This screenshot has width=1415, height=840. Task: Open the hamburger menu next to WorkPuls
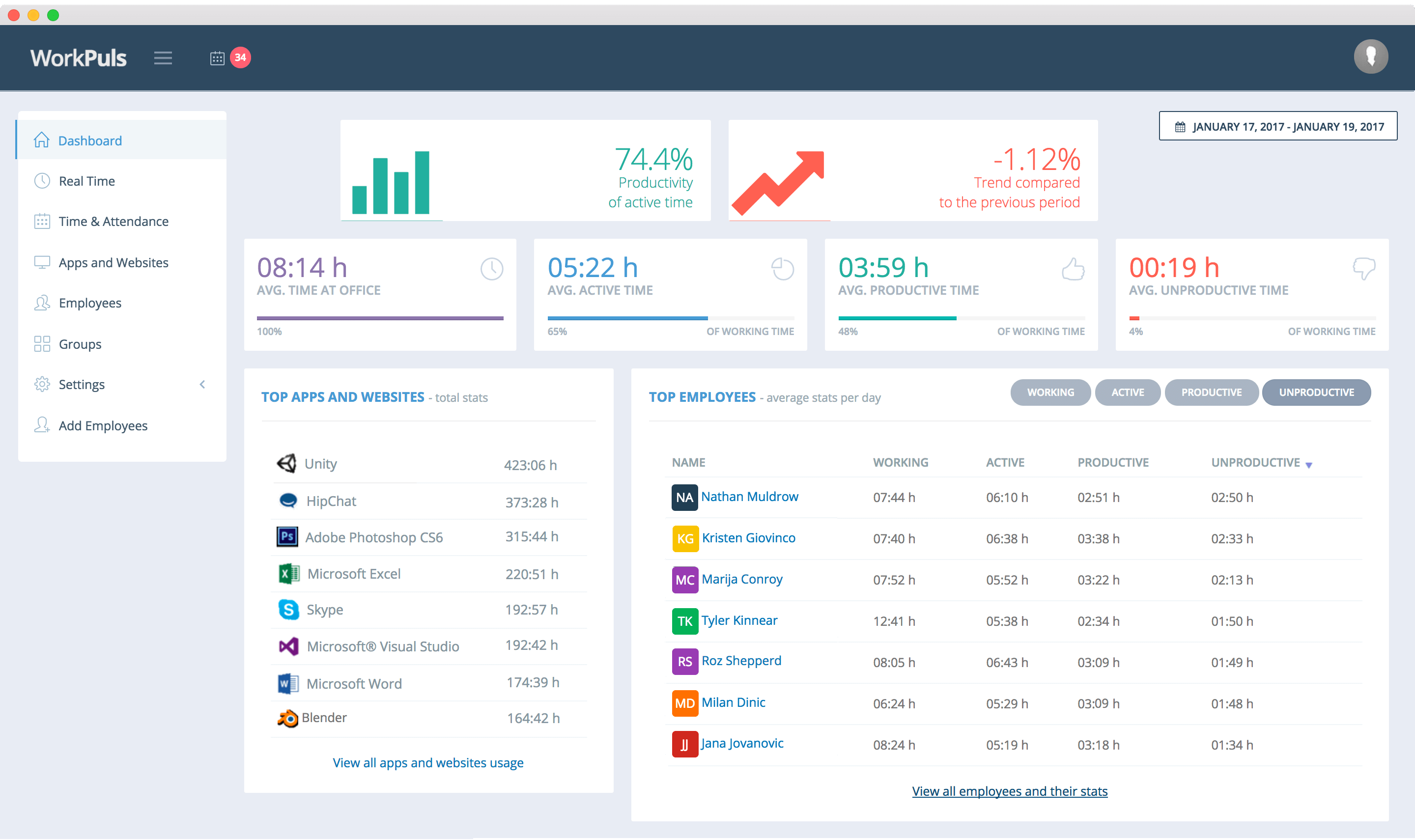coord(163,58)
